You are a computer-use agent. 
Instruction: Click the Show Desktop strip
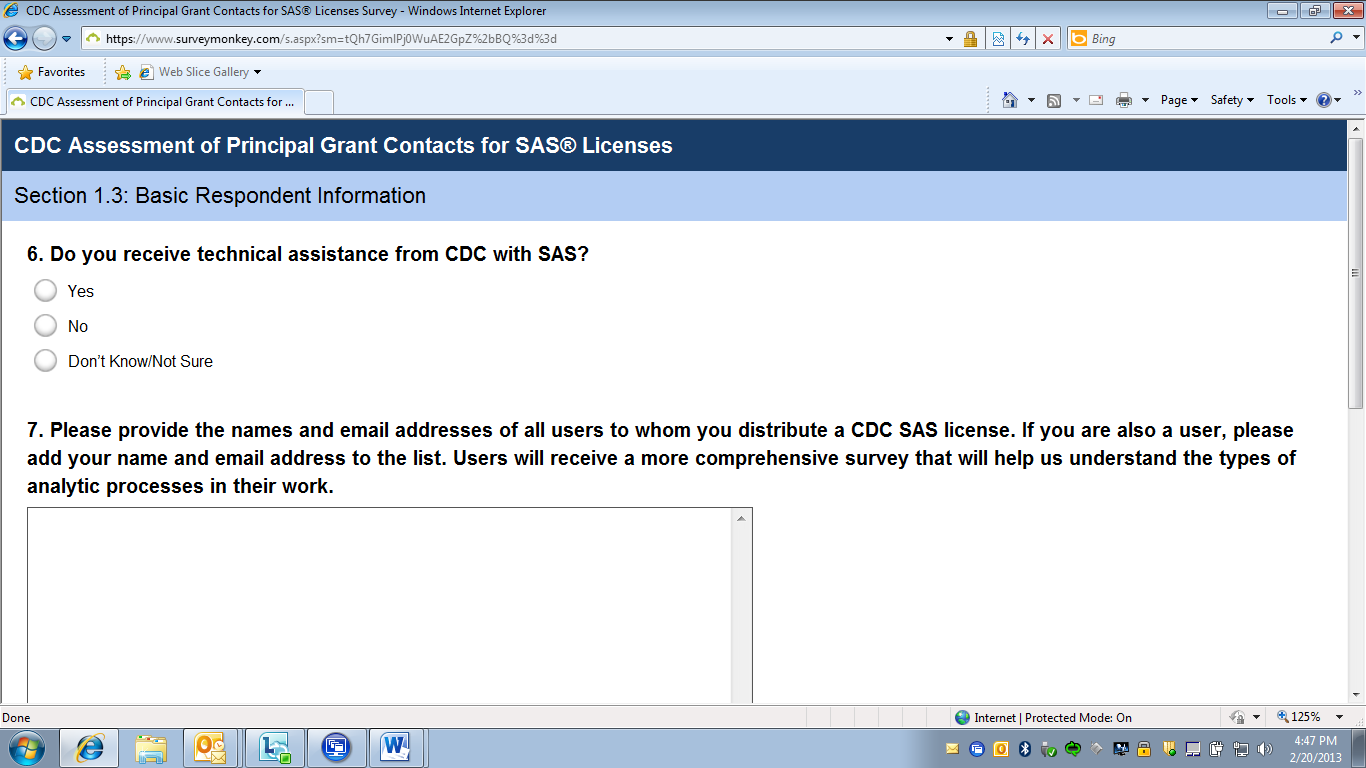(1359, 748)
